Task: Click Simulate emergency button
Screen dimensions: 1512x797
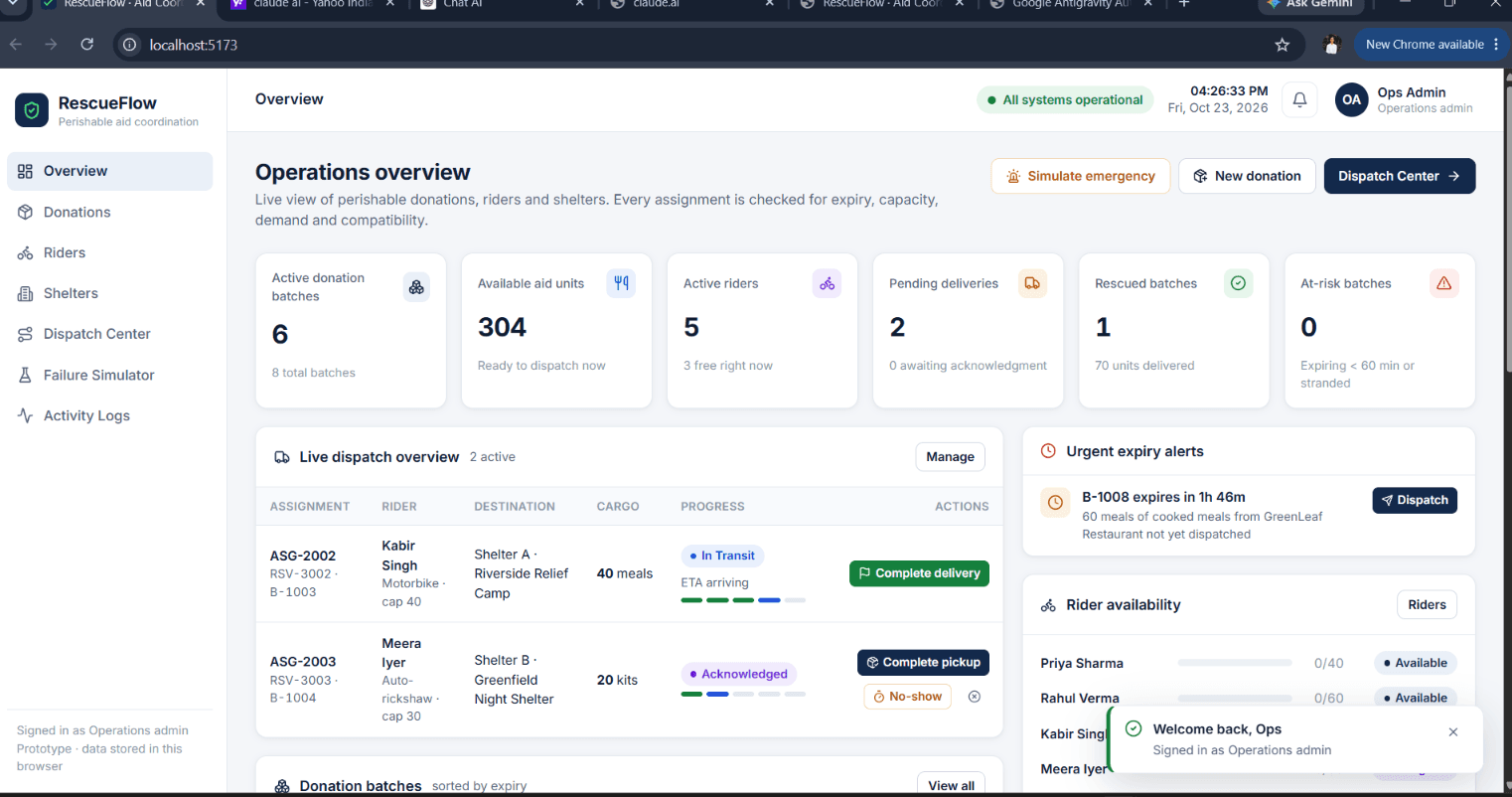Action: [1081, 176]
